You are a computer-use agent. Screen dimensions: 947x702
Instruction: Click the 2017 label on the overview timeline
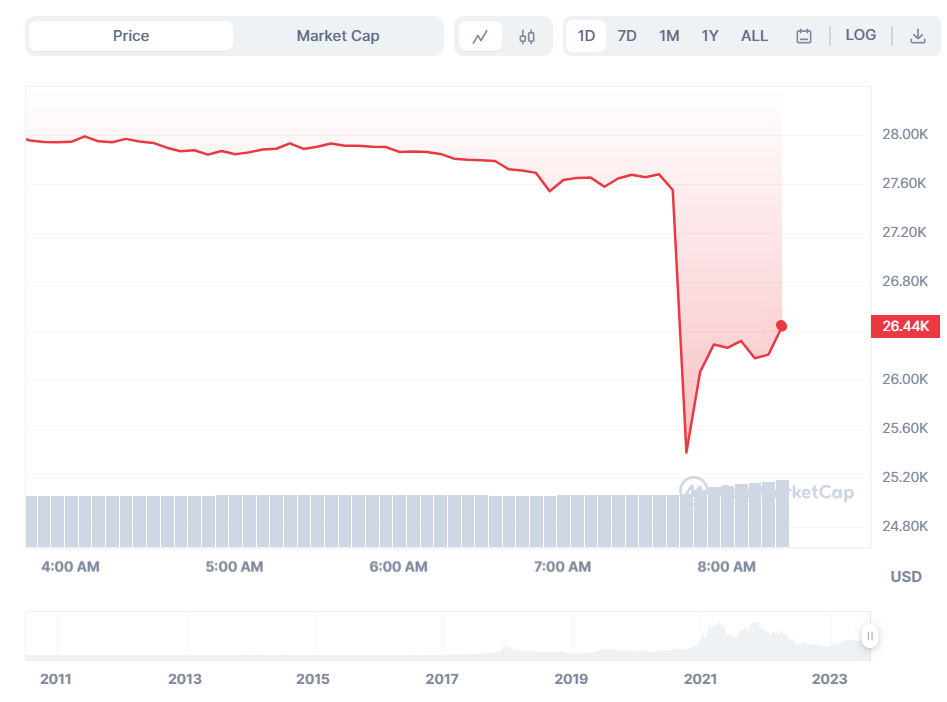(x=442, y=679)
